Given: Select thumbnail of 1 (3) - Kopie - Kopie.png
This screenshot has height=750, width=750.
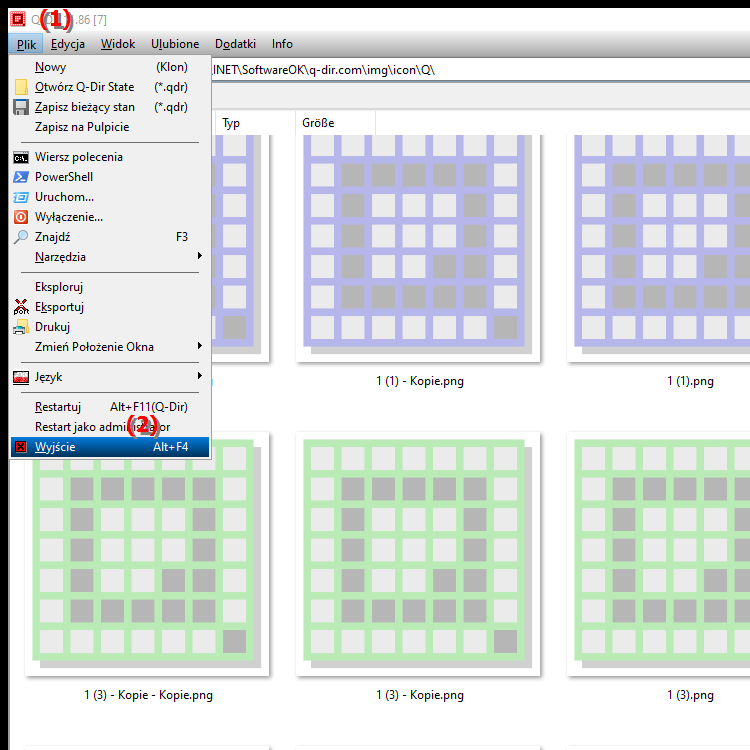Looking at the screenshot, I should (x=147, y=554).
